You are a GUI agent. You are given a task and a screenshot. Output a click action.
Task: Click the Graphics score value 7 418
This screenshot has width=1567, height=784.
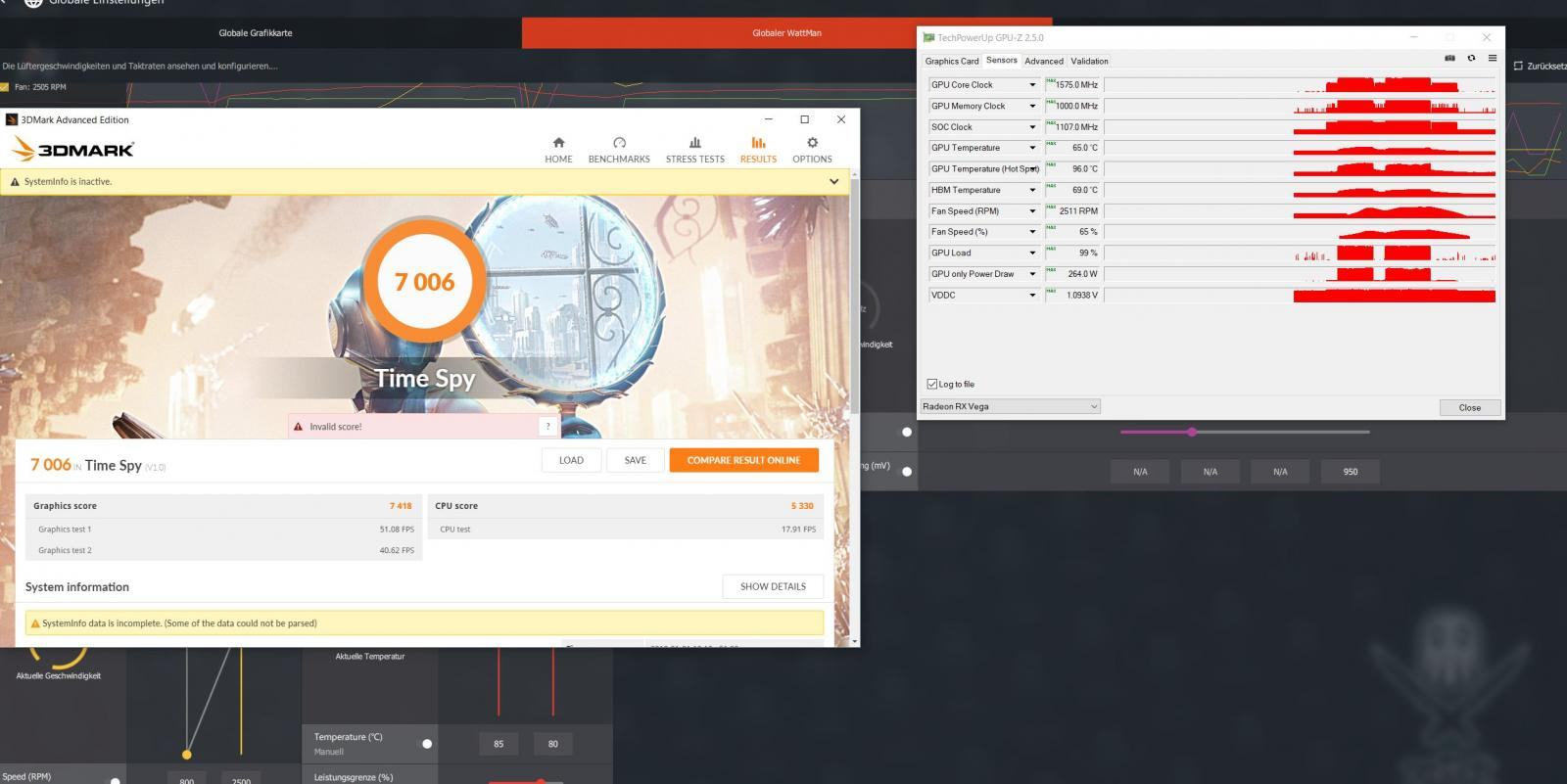tap(401, 506)
